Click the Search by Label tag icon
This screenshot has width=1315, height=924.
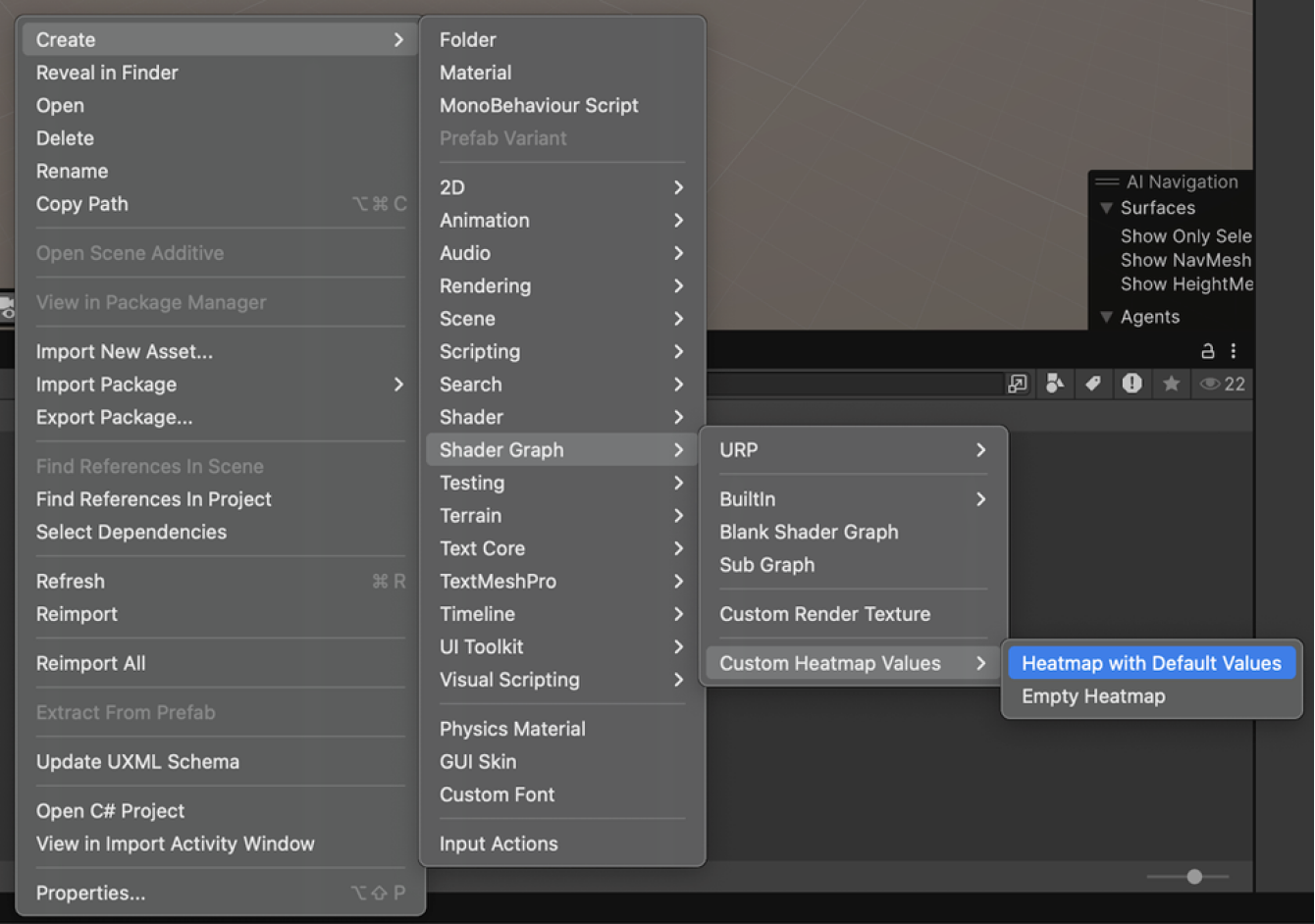pos(1093,384)
